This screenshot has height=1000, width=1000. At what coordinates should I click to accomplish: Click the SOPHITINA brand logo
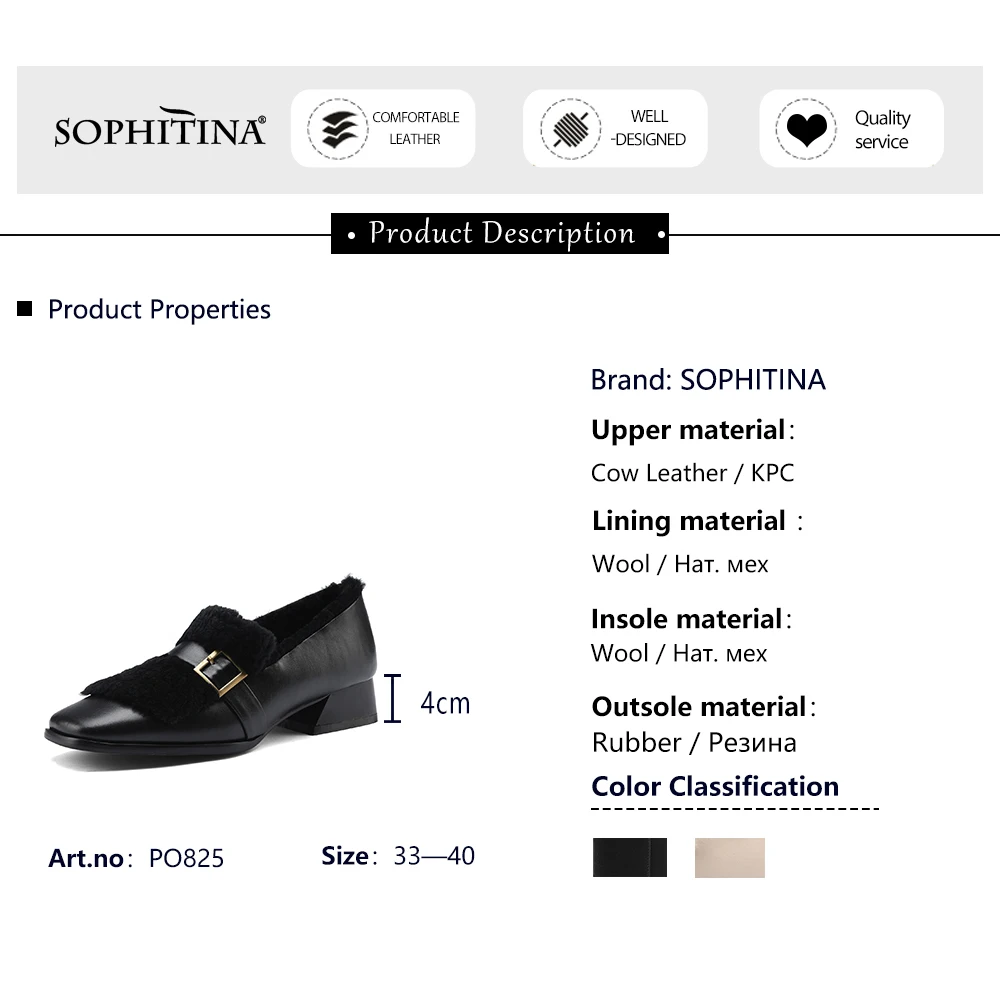(160, 129)
